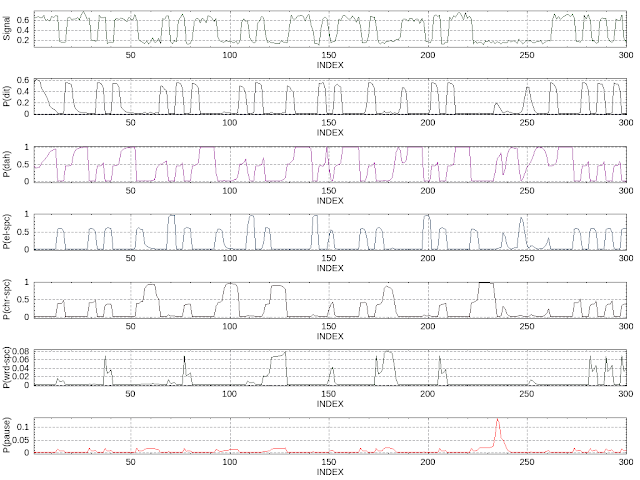Click the 0.6 tick on the P(dit) axis
Viewport: 640px width, 480px height.
pyautogui.click(x=24, y=80)
